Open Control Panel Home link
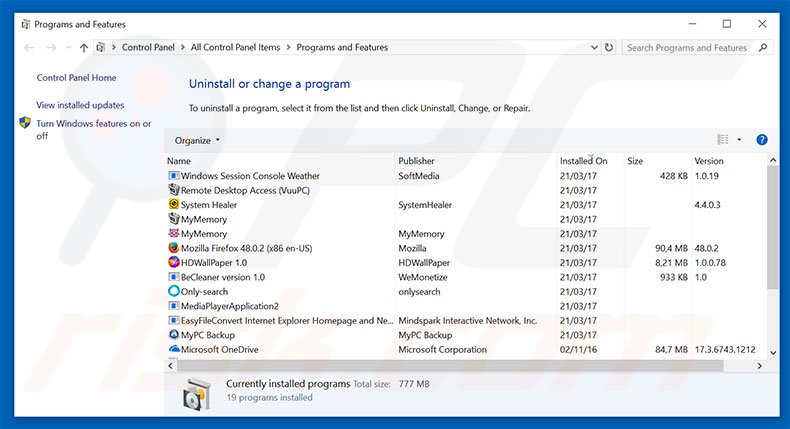This screenshot has width=790, height=429. [76, 78]
